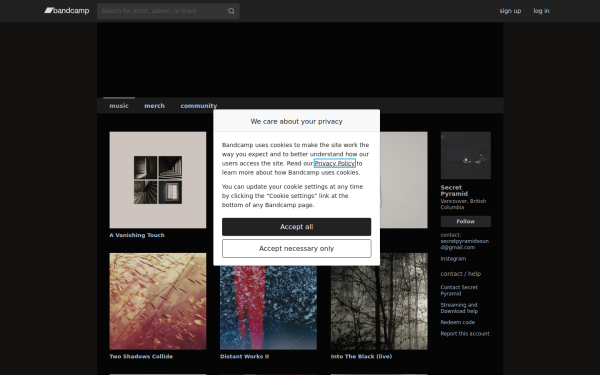This screenshot has height=375, width=600.
Task: Switch to the community tab
Action: (x=199, y=106)
